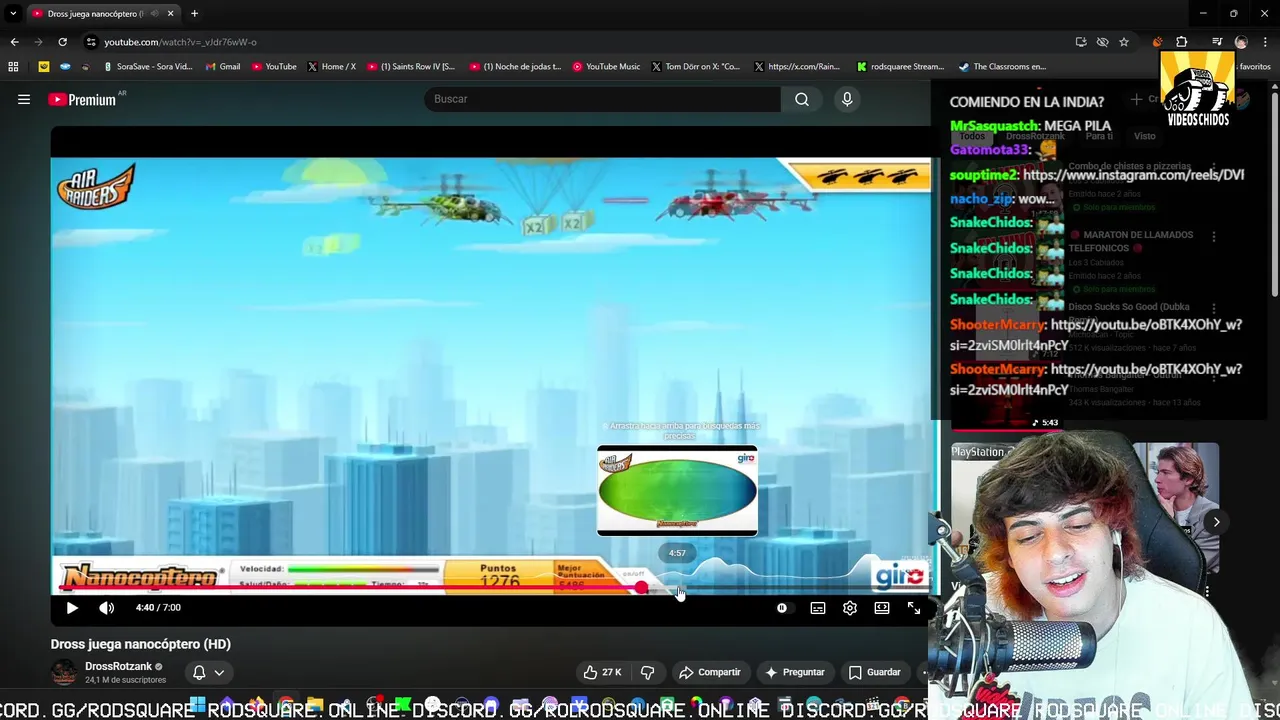Click the install app icon in address bar
Viewport: 1280px width, 720px height.
tap(1081, 42)
